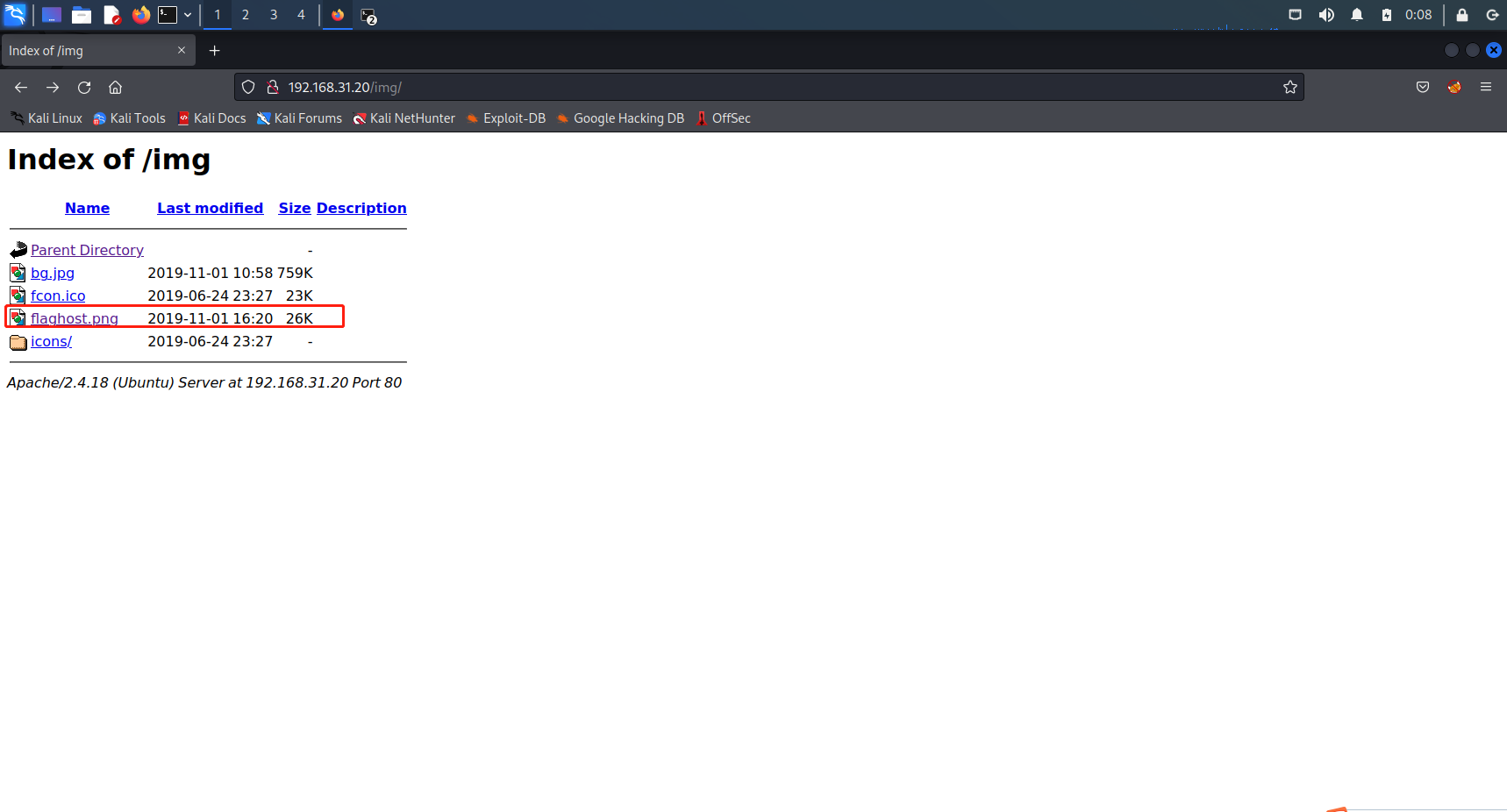Launch Firefox from the top panel
Screen dimensions: 1507x812
click(140, 15)
